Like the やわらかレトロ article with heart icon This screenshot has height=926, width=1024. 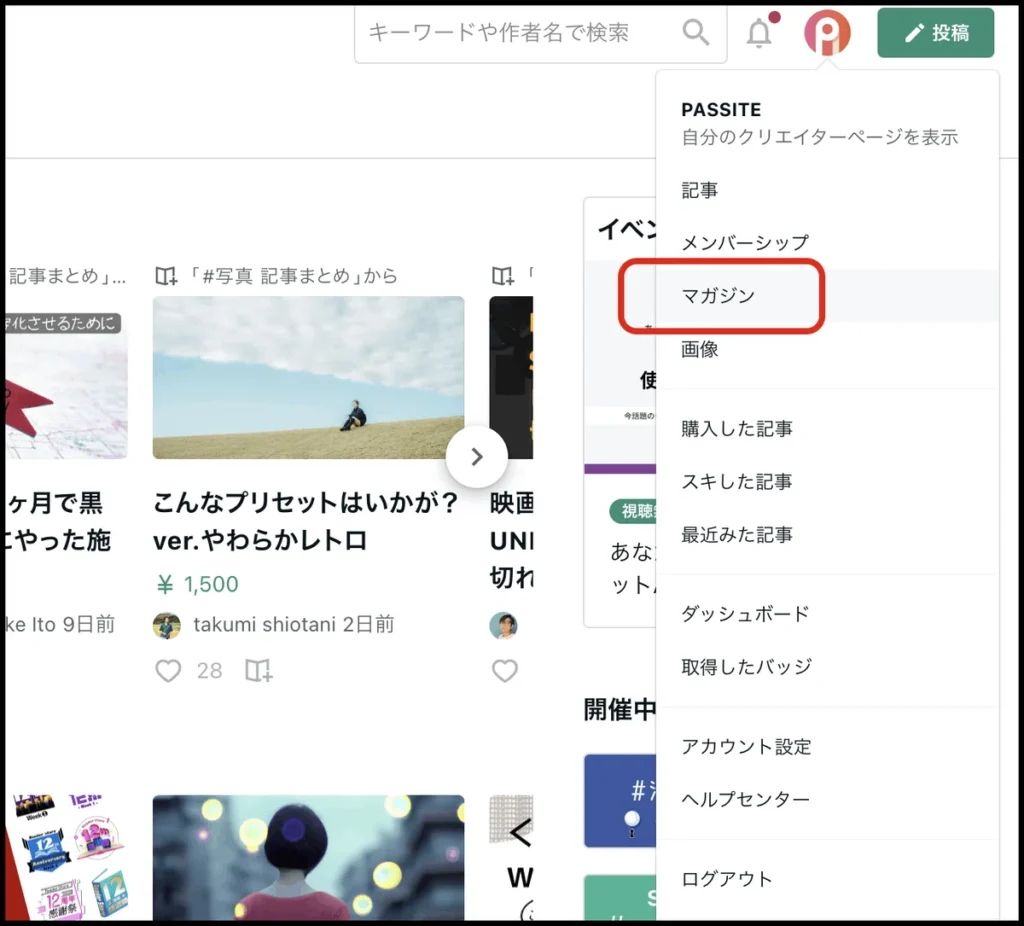point(168,670)
